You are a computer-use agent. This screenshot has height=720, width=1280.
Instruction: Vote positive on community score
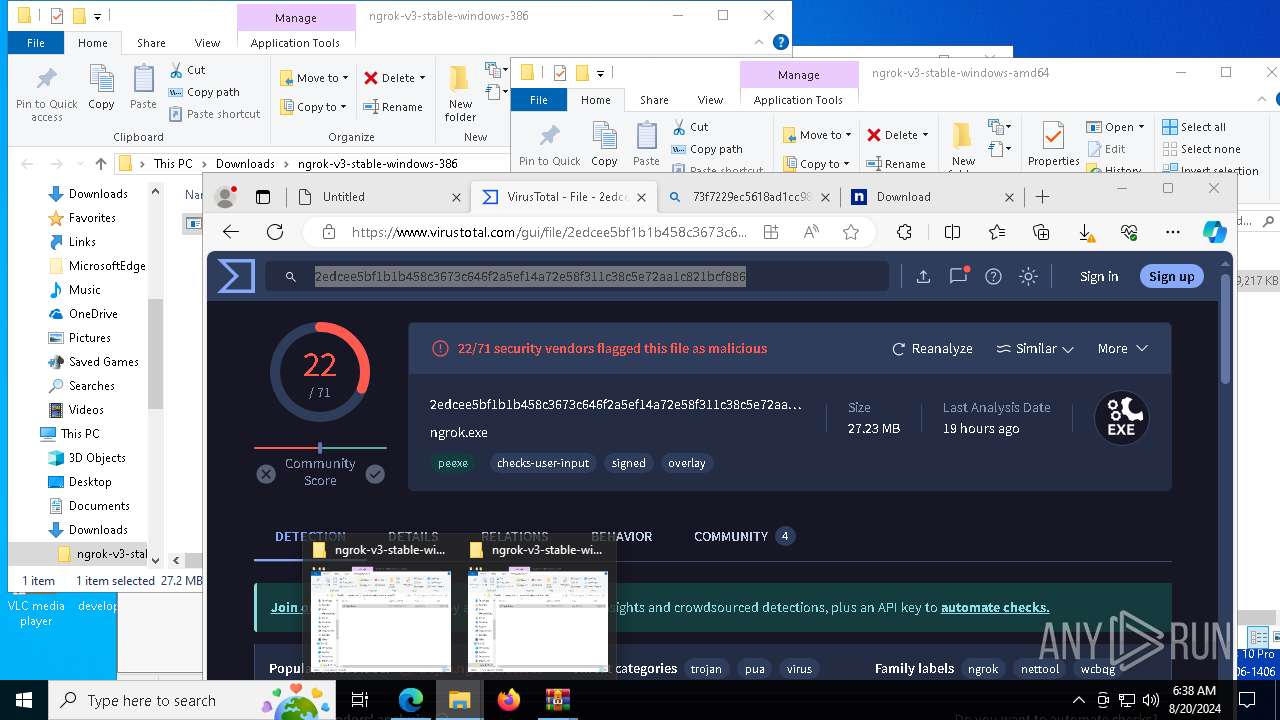[x=375, y=474]
